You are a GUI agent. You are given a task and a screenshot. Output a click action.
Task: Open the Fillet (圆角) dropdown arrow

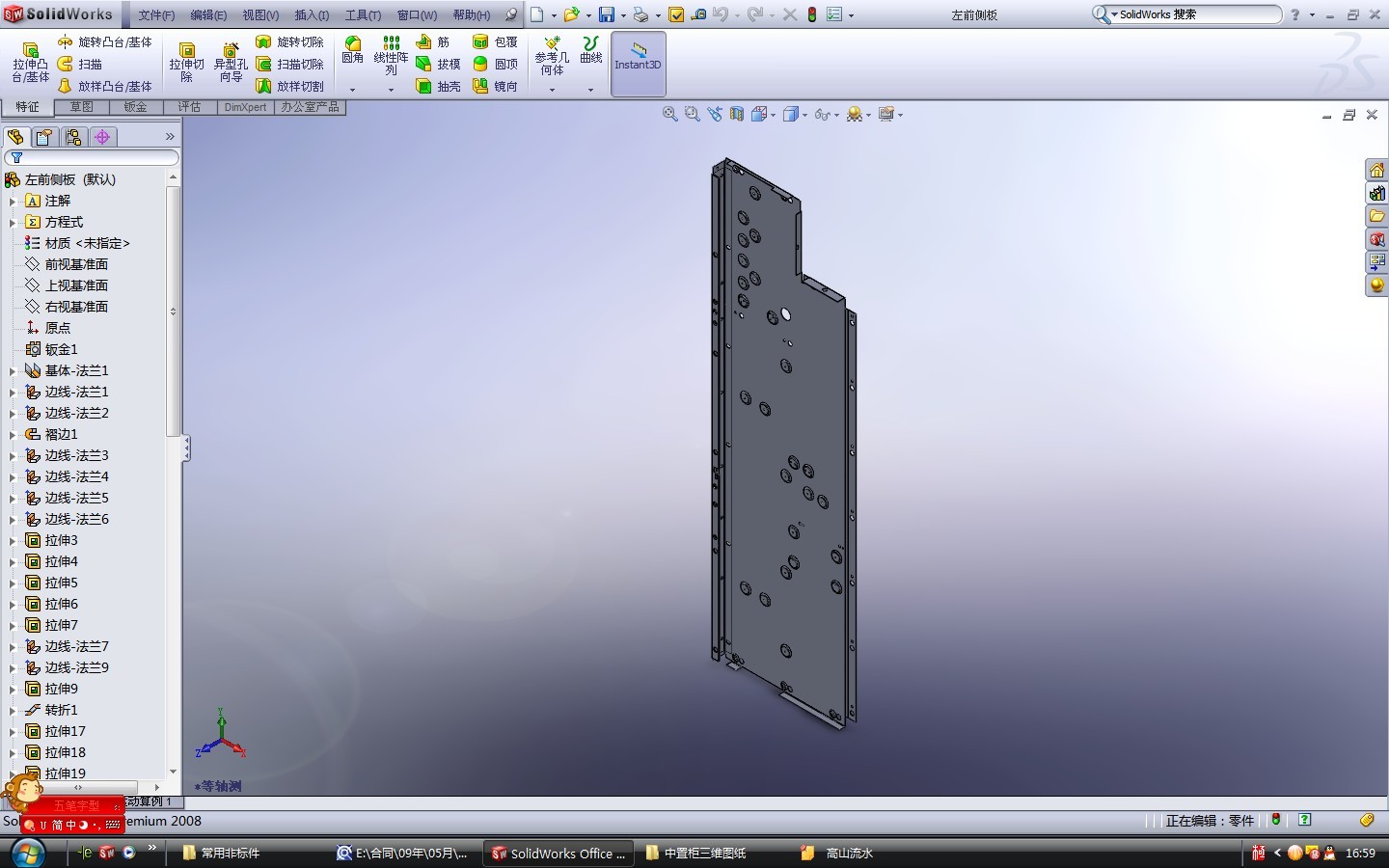click(353, 90)
